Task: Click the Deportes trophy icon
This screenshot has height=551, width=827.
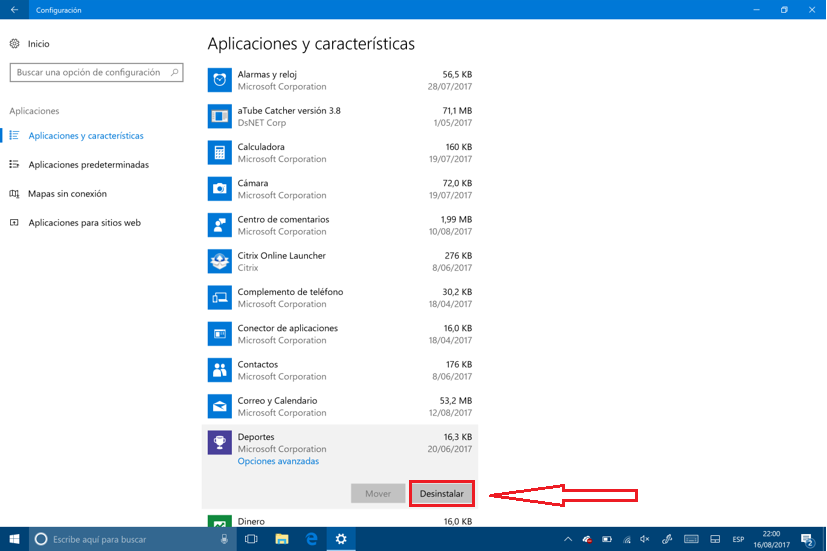Action: (x=219, y=442)
